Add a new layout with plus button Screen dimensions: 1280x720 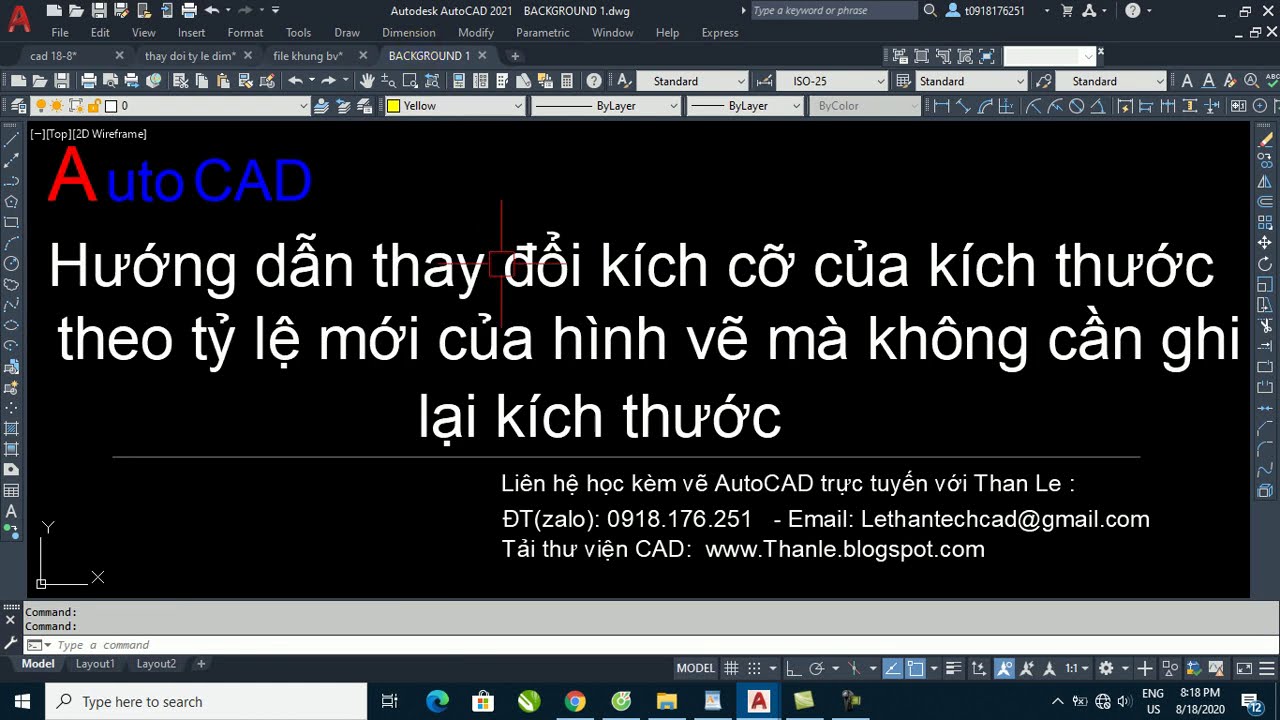click(201, 664)
